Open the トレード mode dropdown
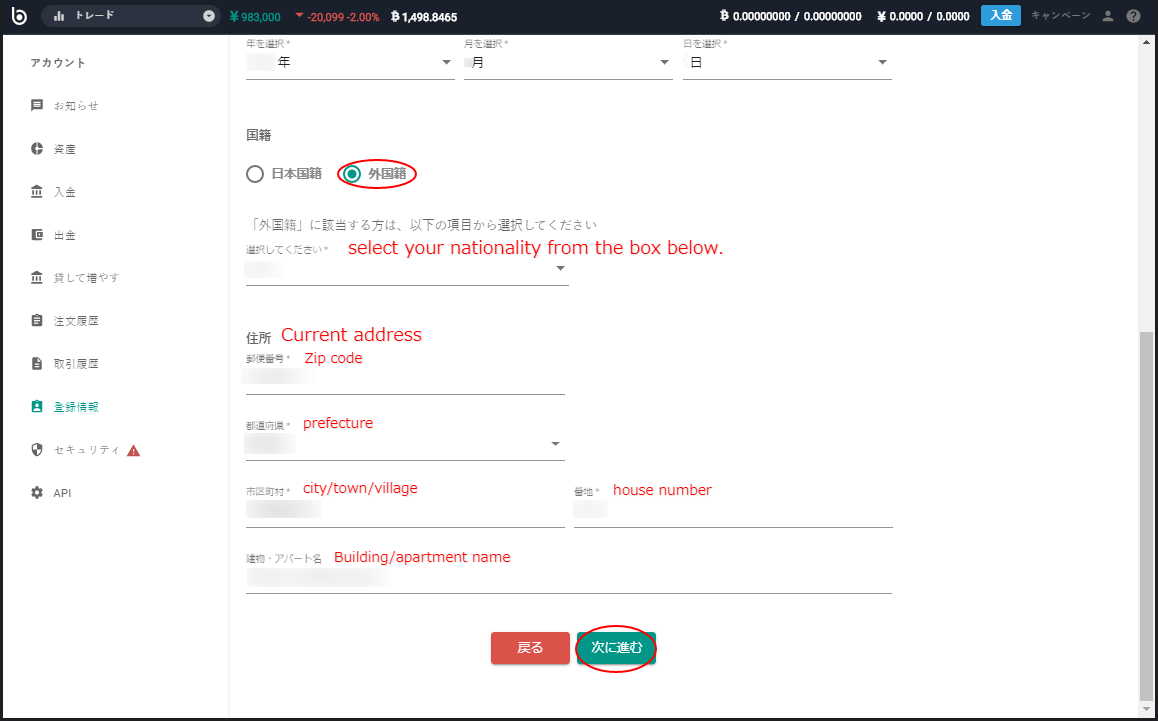The image size is (1158, 721). click(131, 16)
